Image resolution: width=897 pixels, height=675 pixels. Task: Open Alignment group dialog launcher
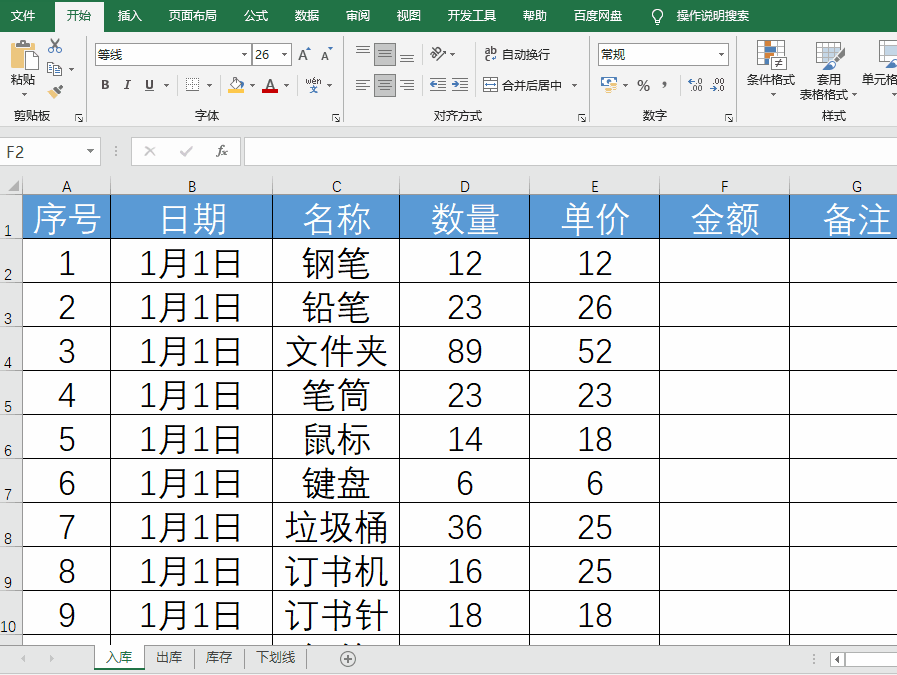[x=582, y=118]
